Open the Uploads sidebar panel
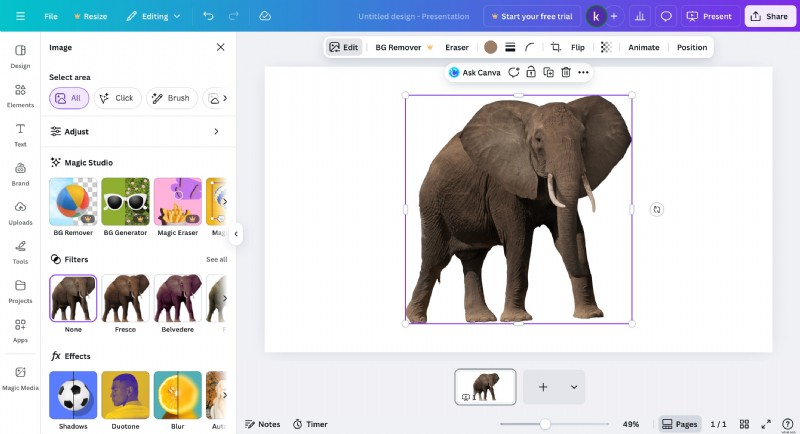Image resolution: width=800 pixels, height=434 pixels. [20, 213]
